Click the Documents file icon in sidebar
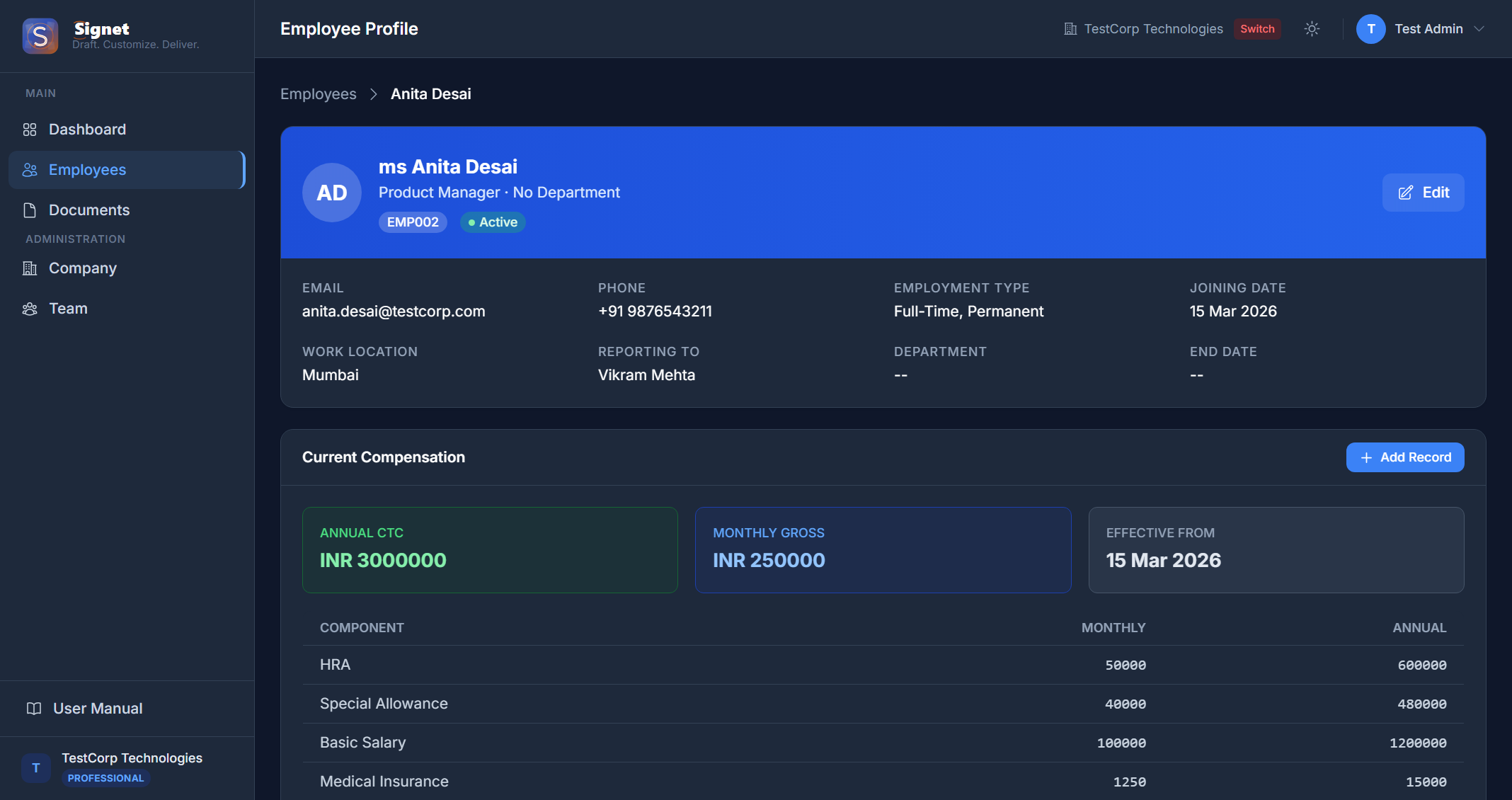 click(x=30, y=210)
